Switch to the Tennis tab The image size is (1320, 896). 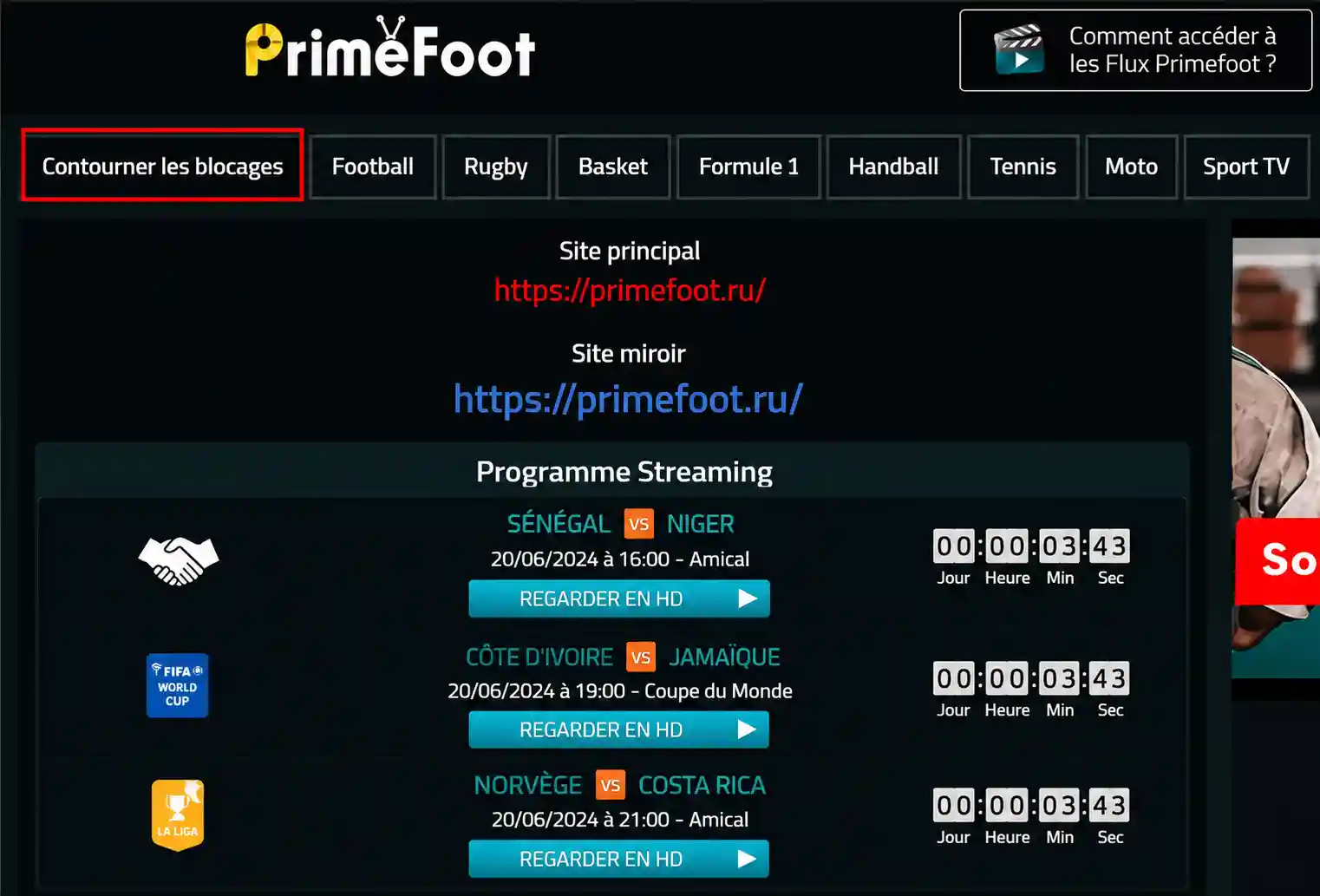1023,167
